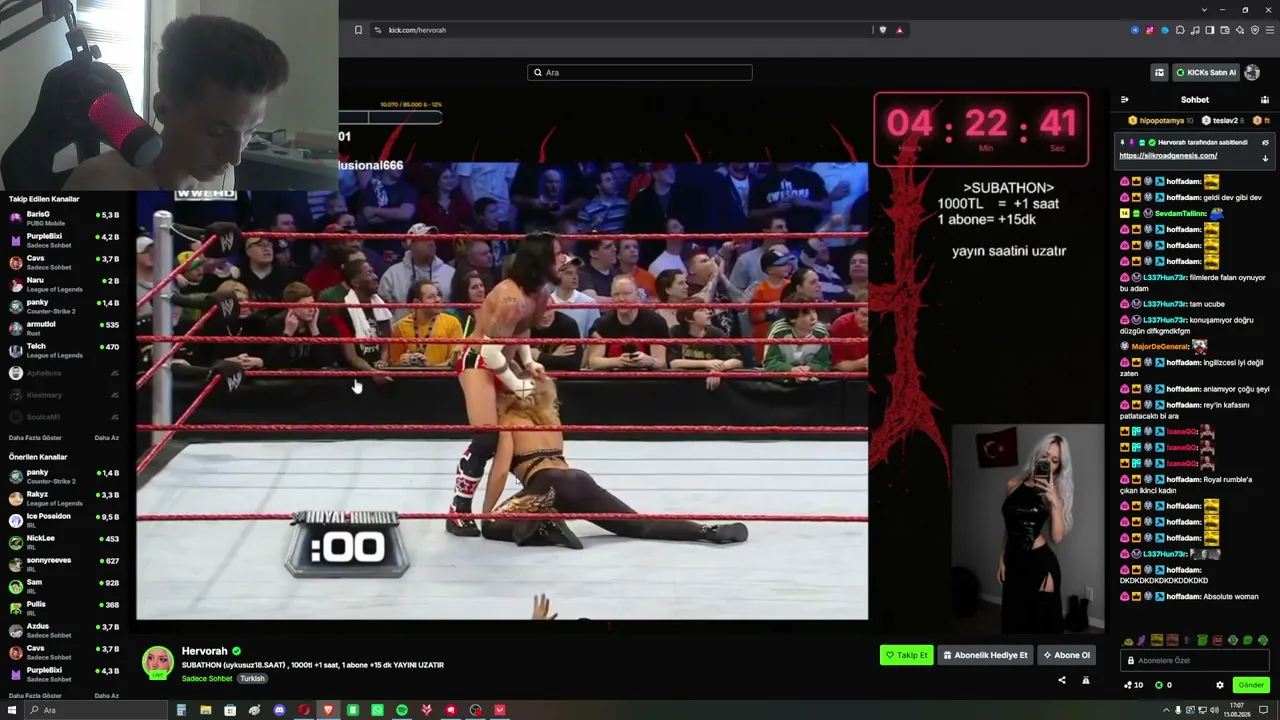The width and height of the screenshot is (1280, 720).
Task: Open the pinned silkroadgenesis.com link
Action: coord(1168,156)
